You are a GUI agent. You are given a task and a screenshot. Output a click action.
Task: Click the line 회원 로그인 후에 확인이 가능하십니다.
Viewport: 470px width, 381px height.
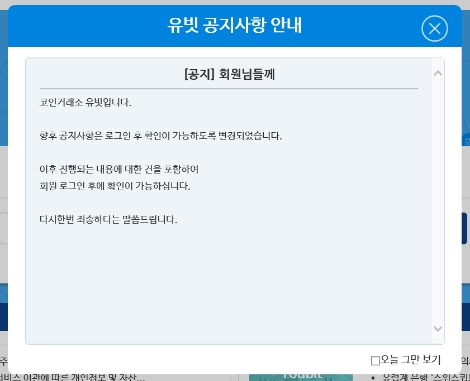click(x=115, y=186)
